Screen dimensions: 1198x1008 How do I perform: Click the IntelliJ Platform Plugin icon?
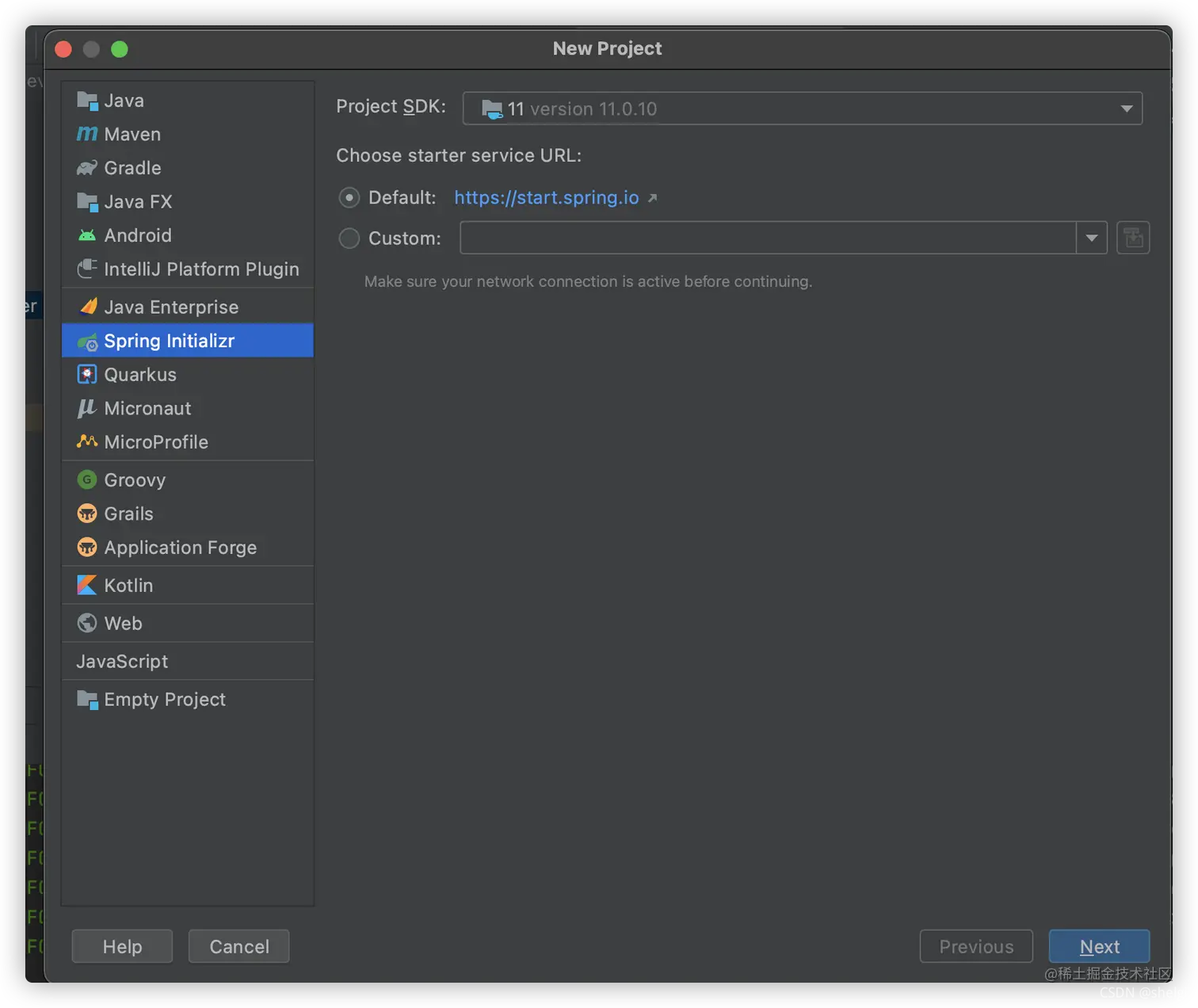pyautogui.click(x=87, y=269)
